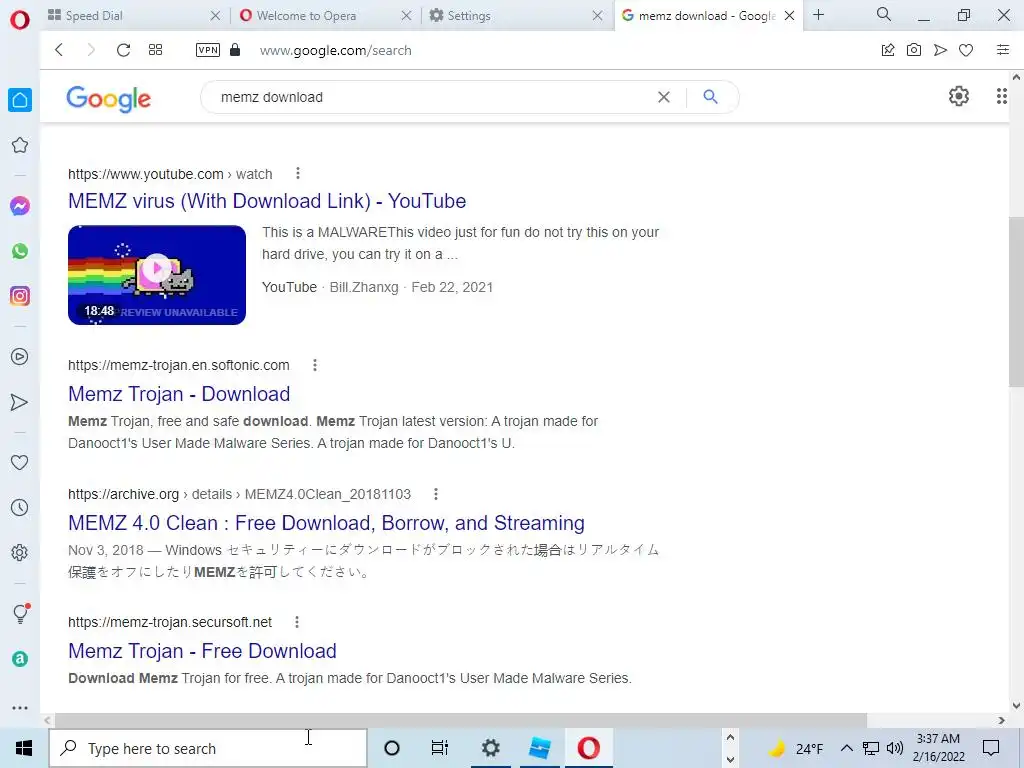Open the Player icon in sidebar

point(20,357)
